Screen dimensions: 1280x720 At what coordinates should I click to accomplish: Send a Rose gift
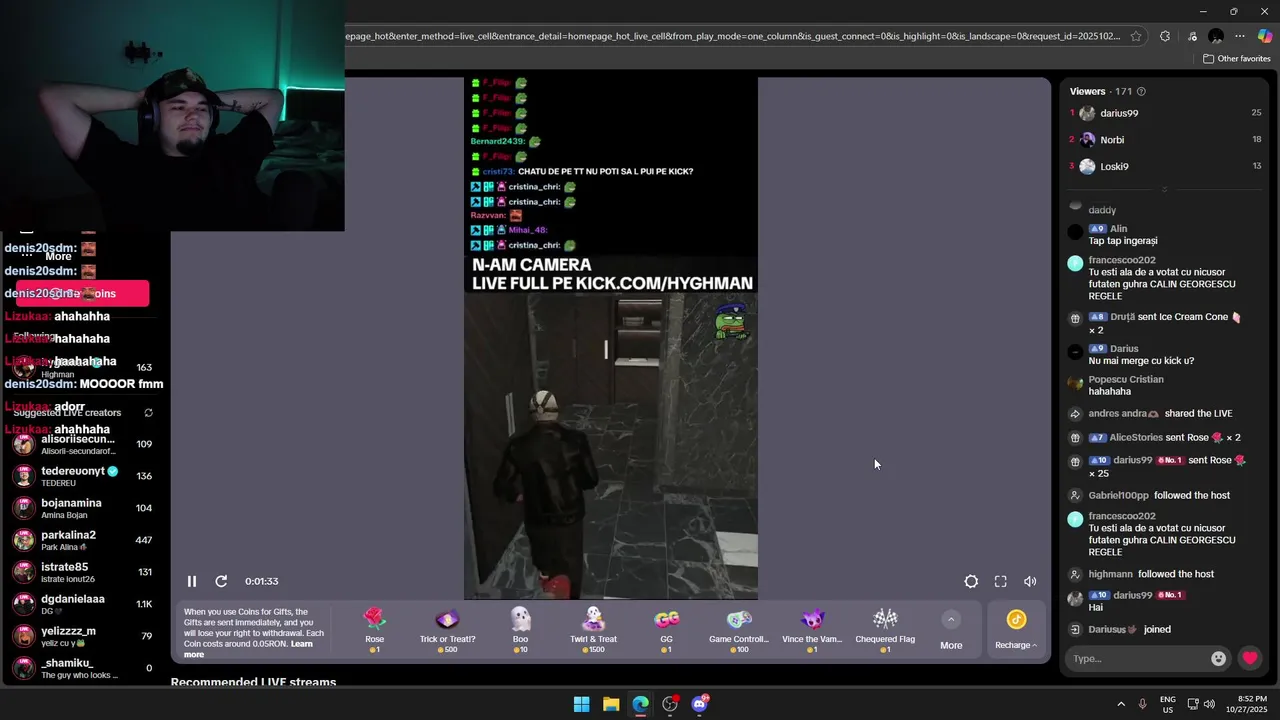point(374,630)
